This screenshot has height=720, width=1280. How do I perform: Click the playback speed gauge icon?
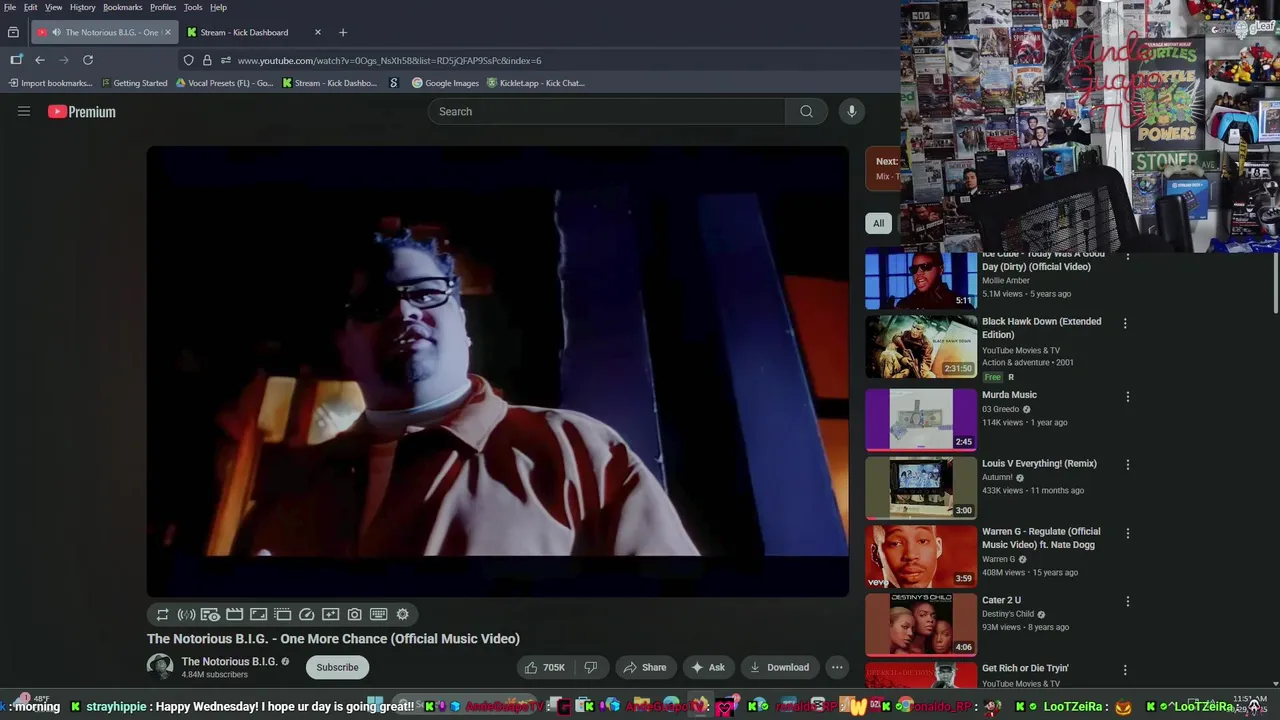306,615
